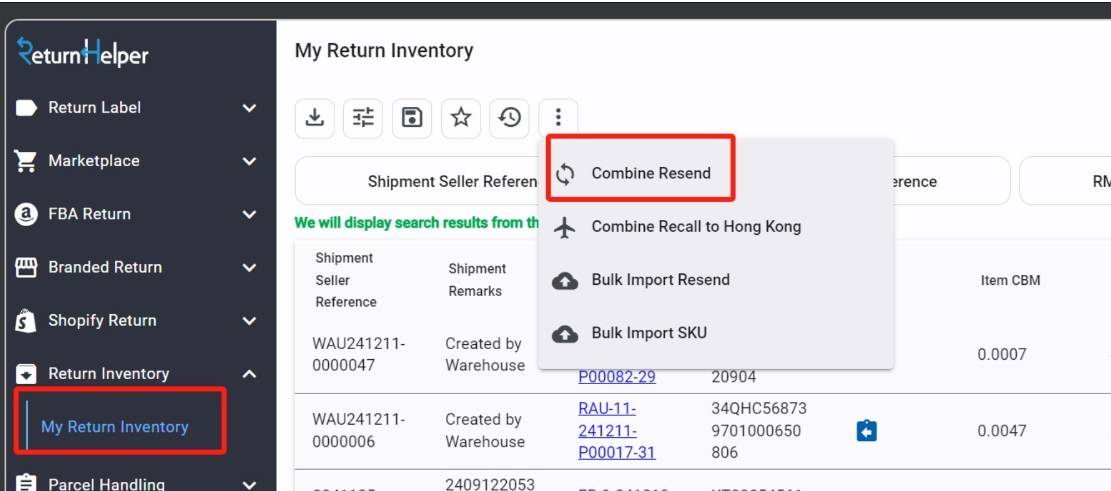Expand the Return Label sidebar section
This screenshot has height=491, width=1111.
click(137, 107)
